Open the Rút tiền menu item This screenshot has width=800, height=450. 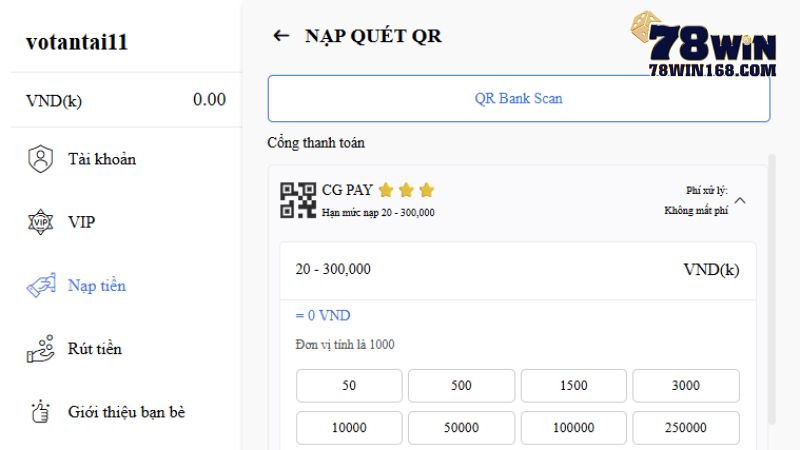(95, 349)
